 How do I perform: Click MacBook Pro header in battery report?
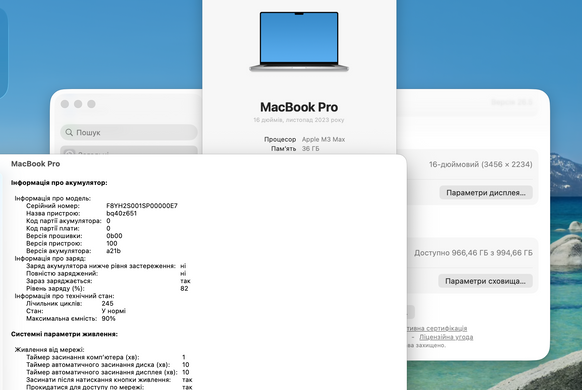point(35,164)
